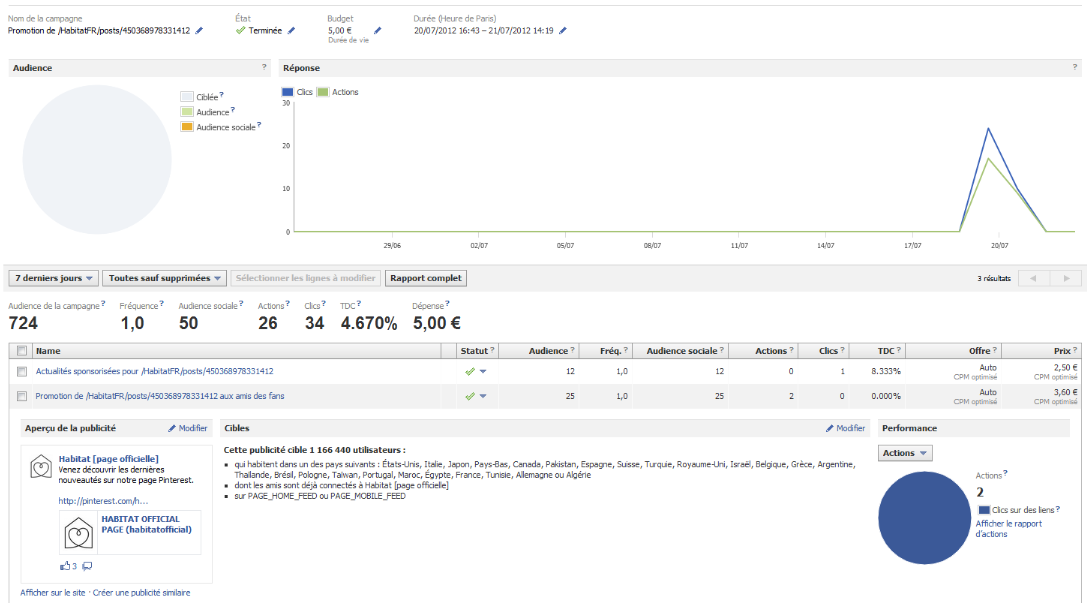
Task: Open Afficher le rapport d'actions link
Action: click(1011, 528)
